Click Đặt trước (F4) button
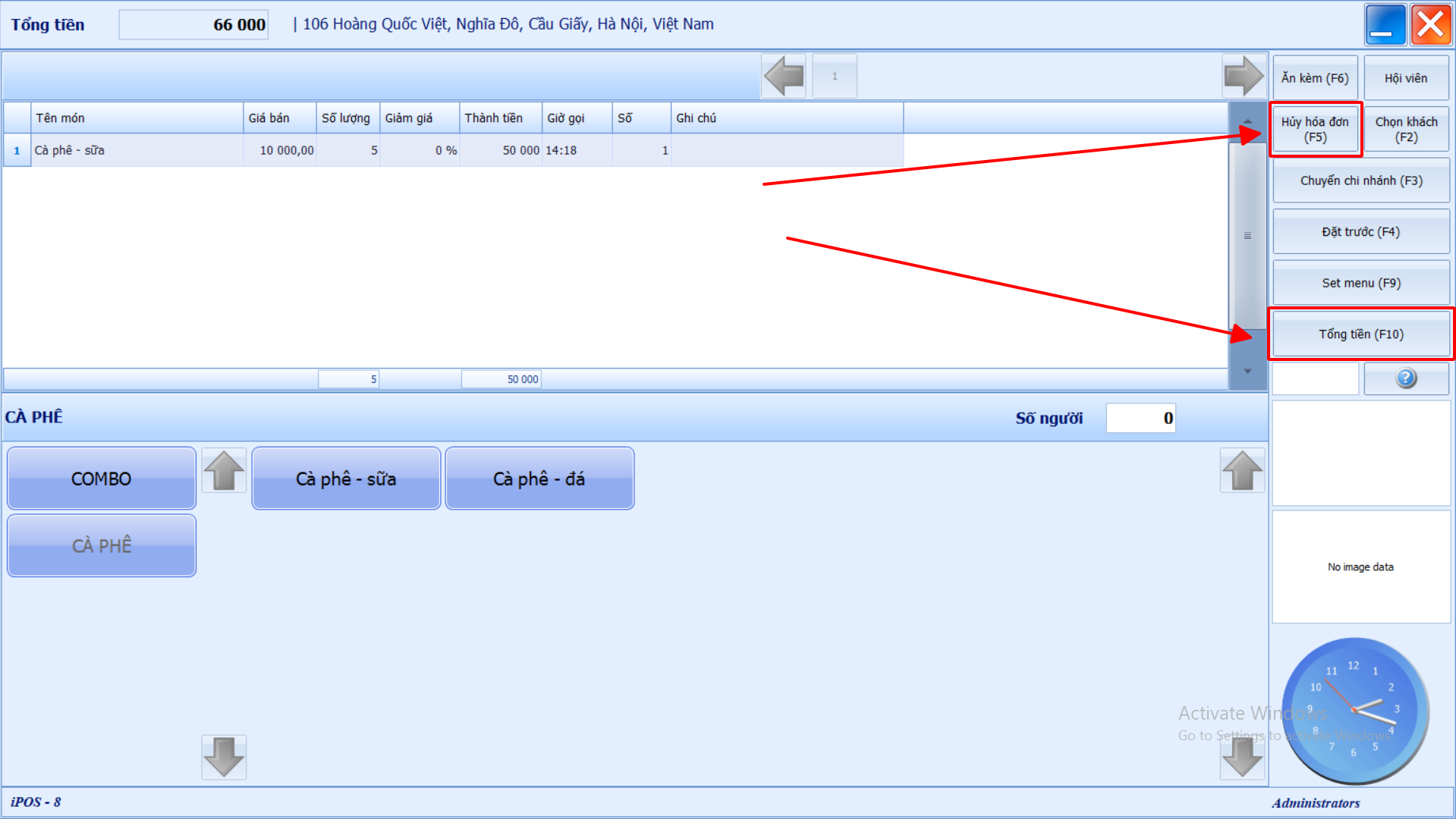The height and width of the screenshot is (819, 1456). pos(1360,232)
